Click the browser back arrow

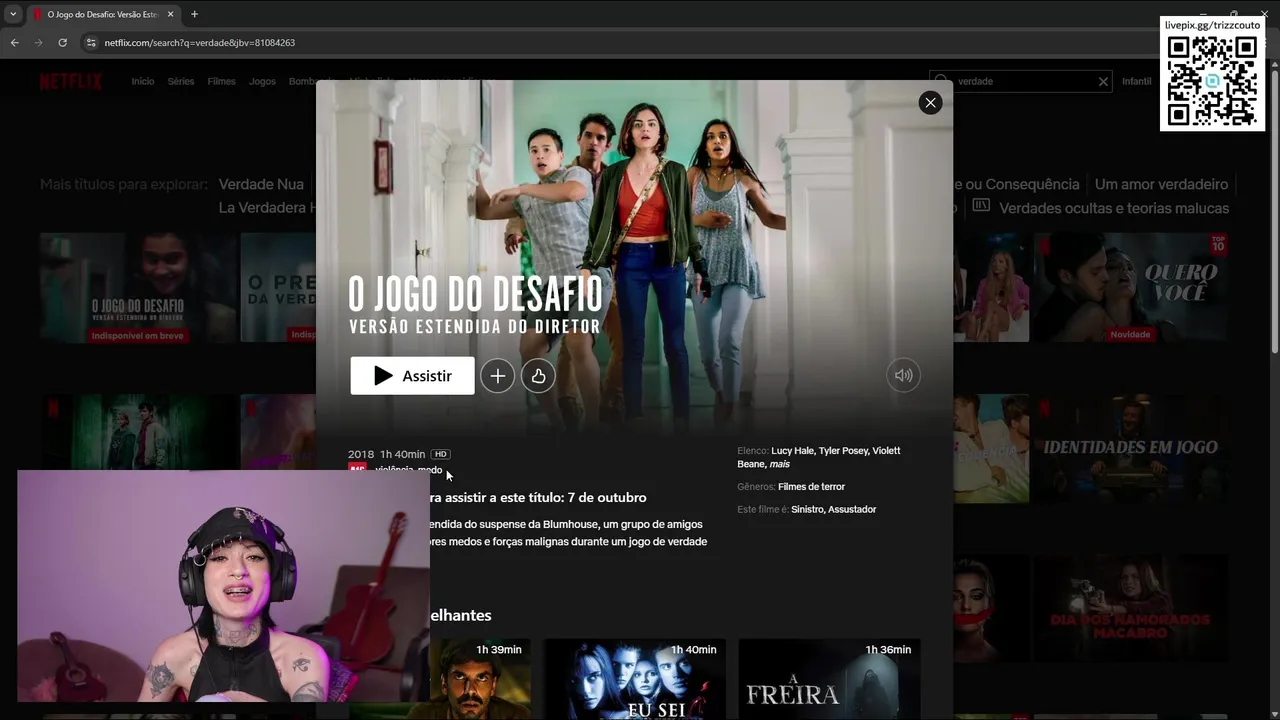click(14, 43)
